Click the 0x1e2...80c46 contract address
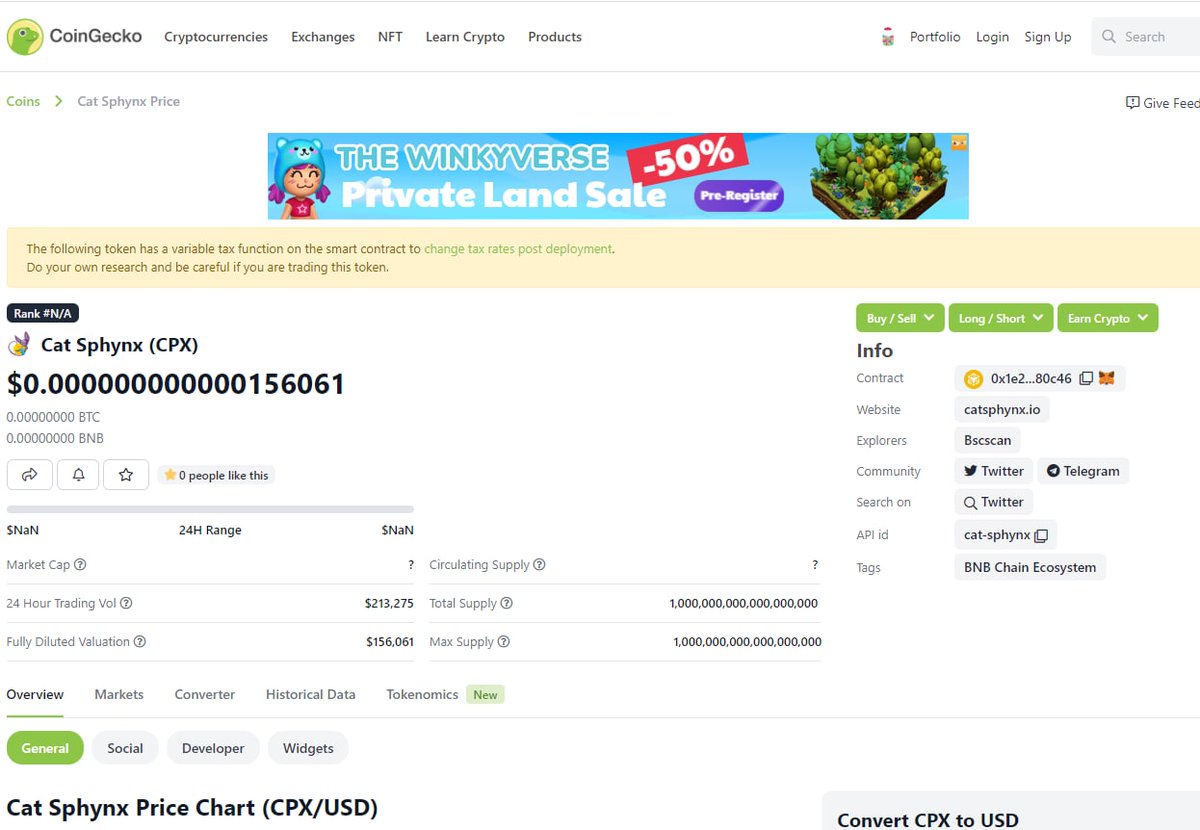This screenshot has height=830, width=1200. pos(1031,379)
